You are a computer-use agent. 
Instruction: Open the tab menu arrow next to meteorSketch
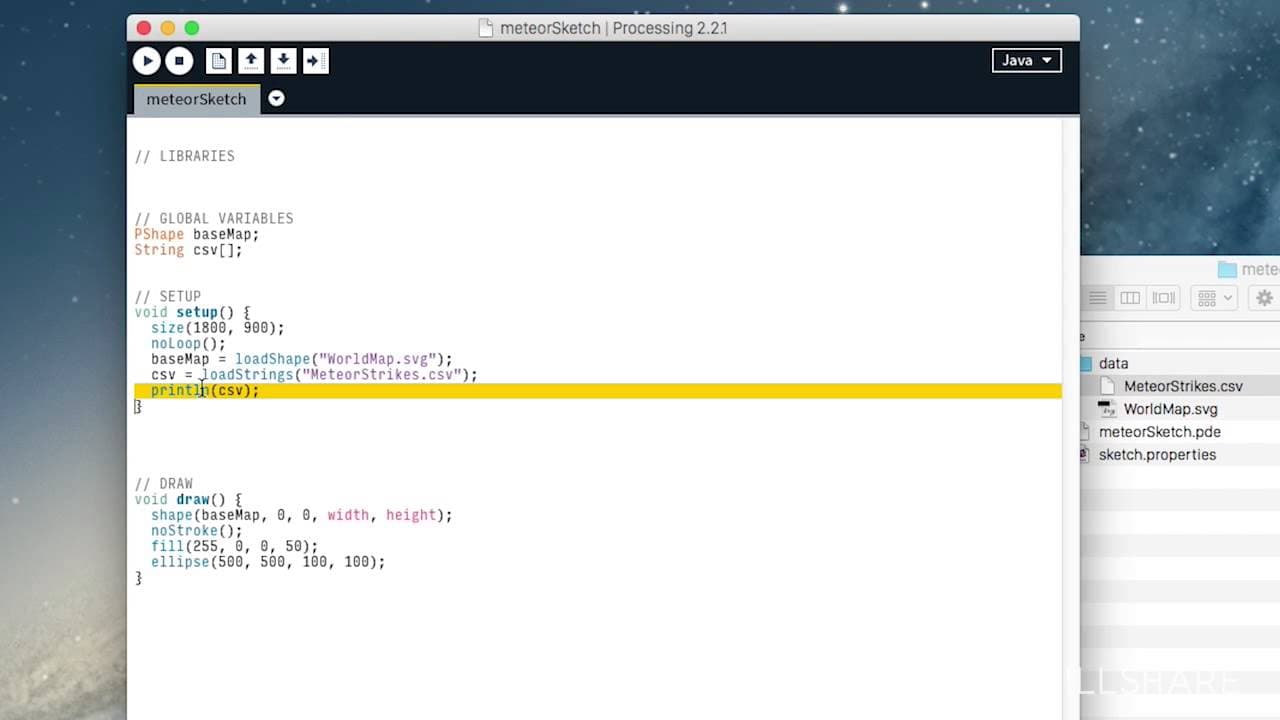[276, 99]
